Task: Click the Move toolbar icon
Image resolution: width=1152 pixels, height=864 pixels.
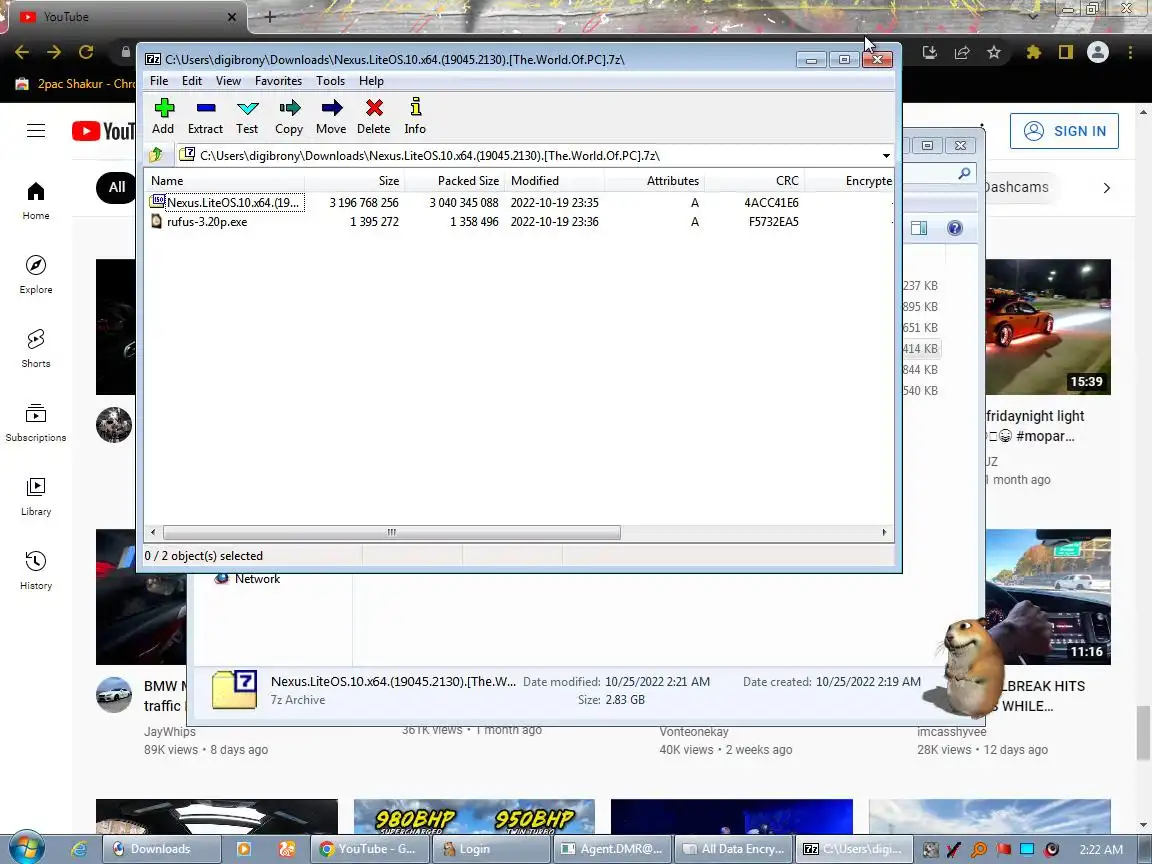Action: point(331,116)
